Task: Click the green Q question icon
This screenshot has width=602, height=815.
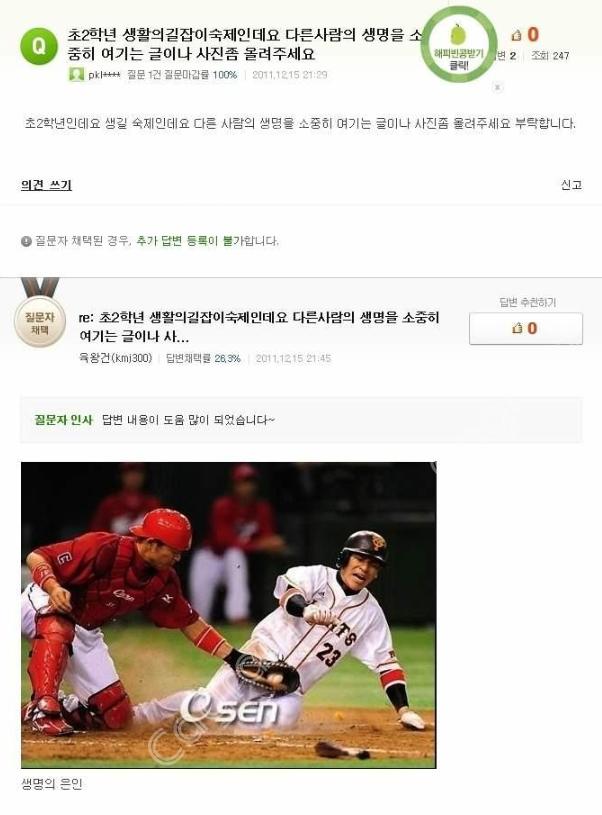Action: coord(39,46)
